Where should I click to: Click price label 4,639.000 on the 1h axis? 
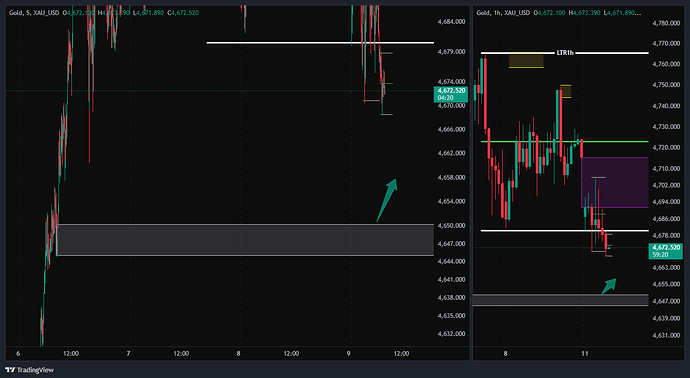click(x=666, y=318)
